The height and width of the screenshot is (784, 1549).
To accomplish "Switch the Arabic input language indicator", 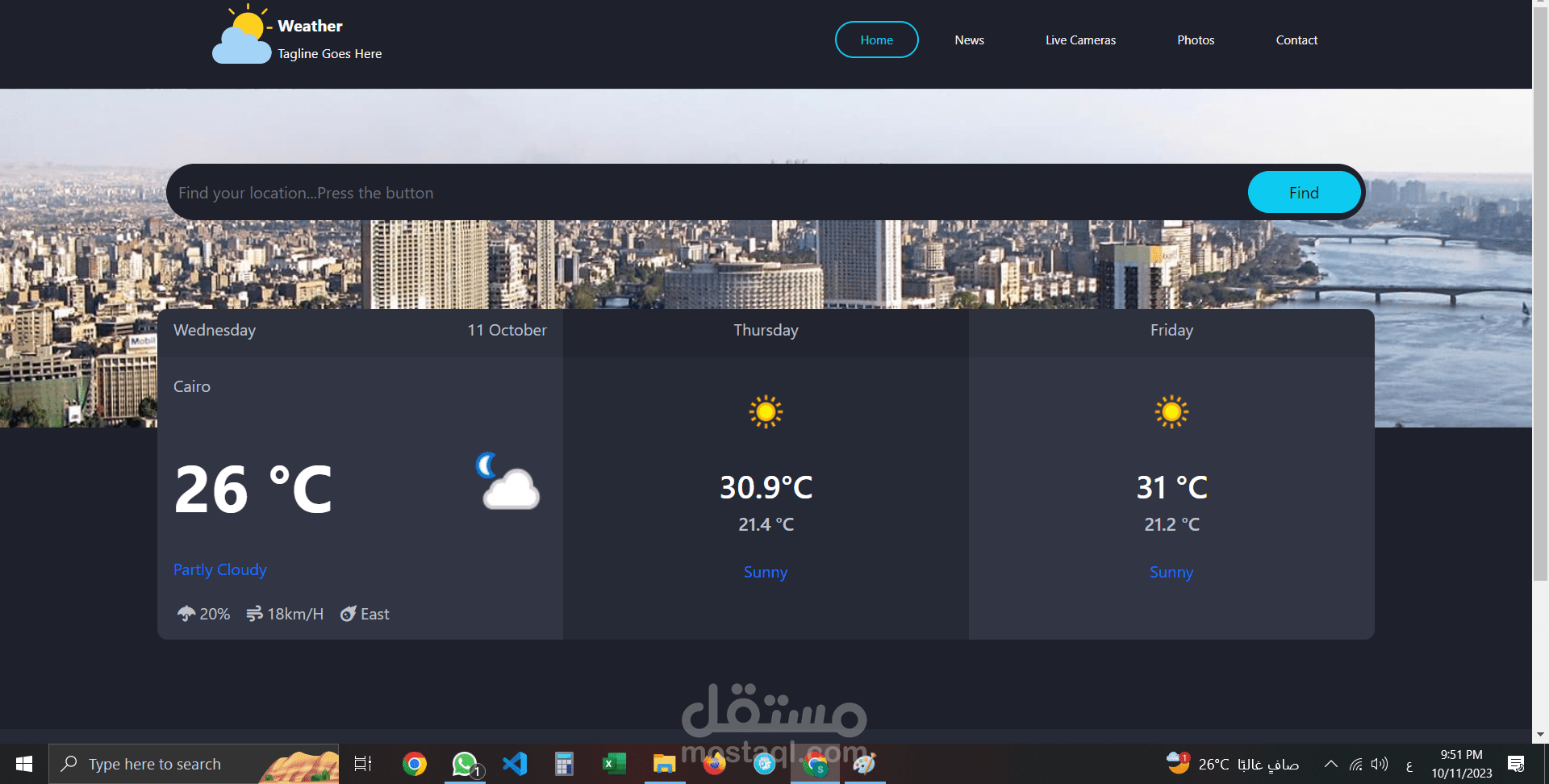I will click(1409, 765).
